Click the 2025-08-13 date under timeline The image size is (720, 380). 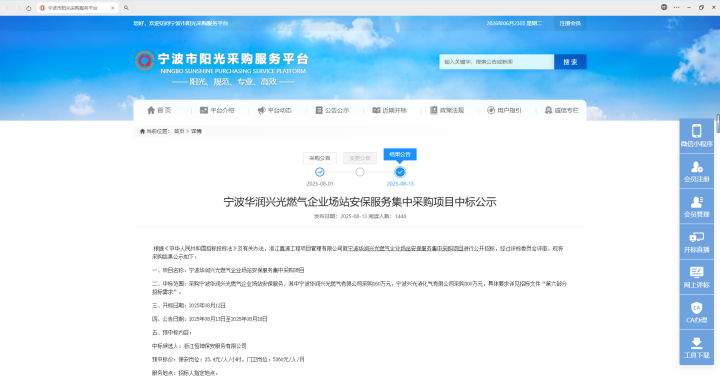click(x=400, y=184)
